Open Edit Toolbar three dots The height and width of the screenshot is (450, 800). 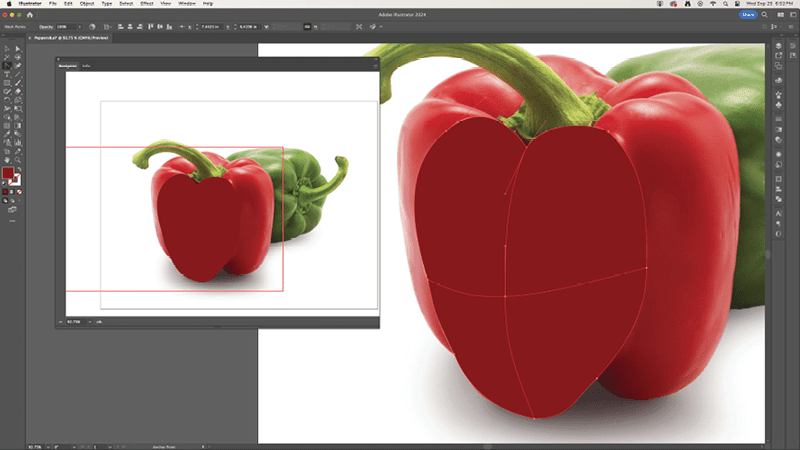point(12,221)
